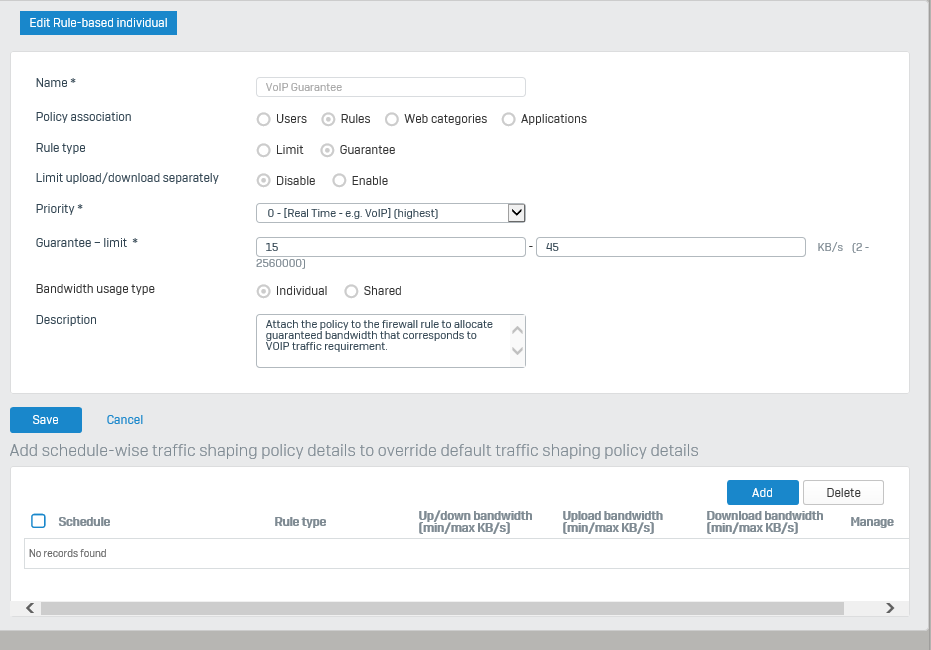
Task: Select the Users policy association radio
Action: coord(263,119)
